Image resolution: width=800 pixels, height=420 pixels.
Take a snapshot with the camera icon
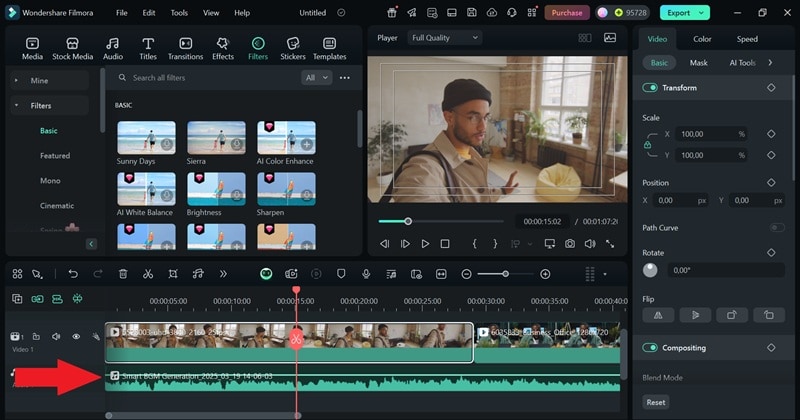(x=569, y=243)
